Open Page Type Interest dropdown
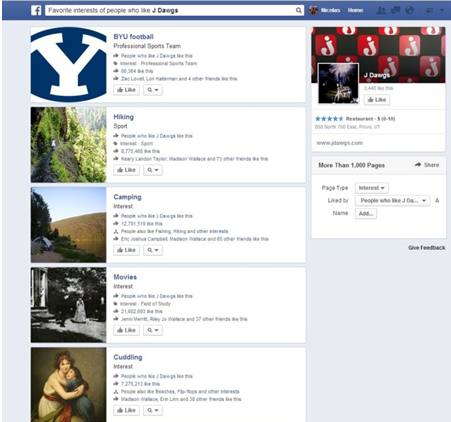 [x=372, y=188]
